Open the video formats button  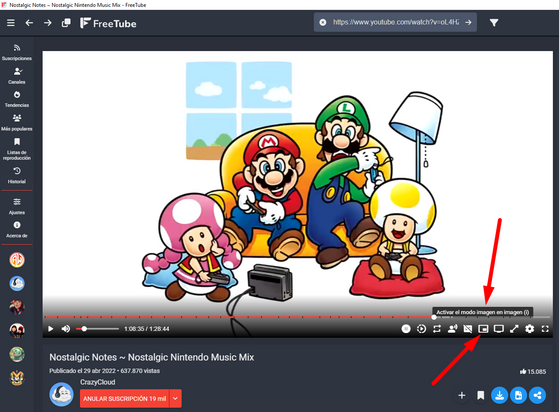[518, 395]
